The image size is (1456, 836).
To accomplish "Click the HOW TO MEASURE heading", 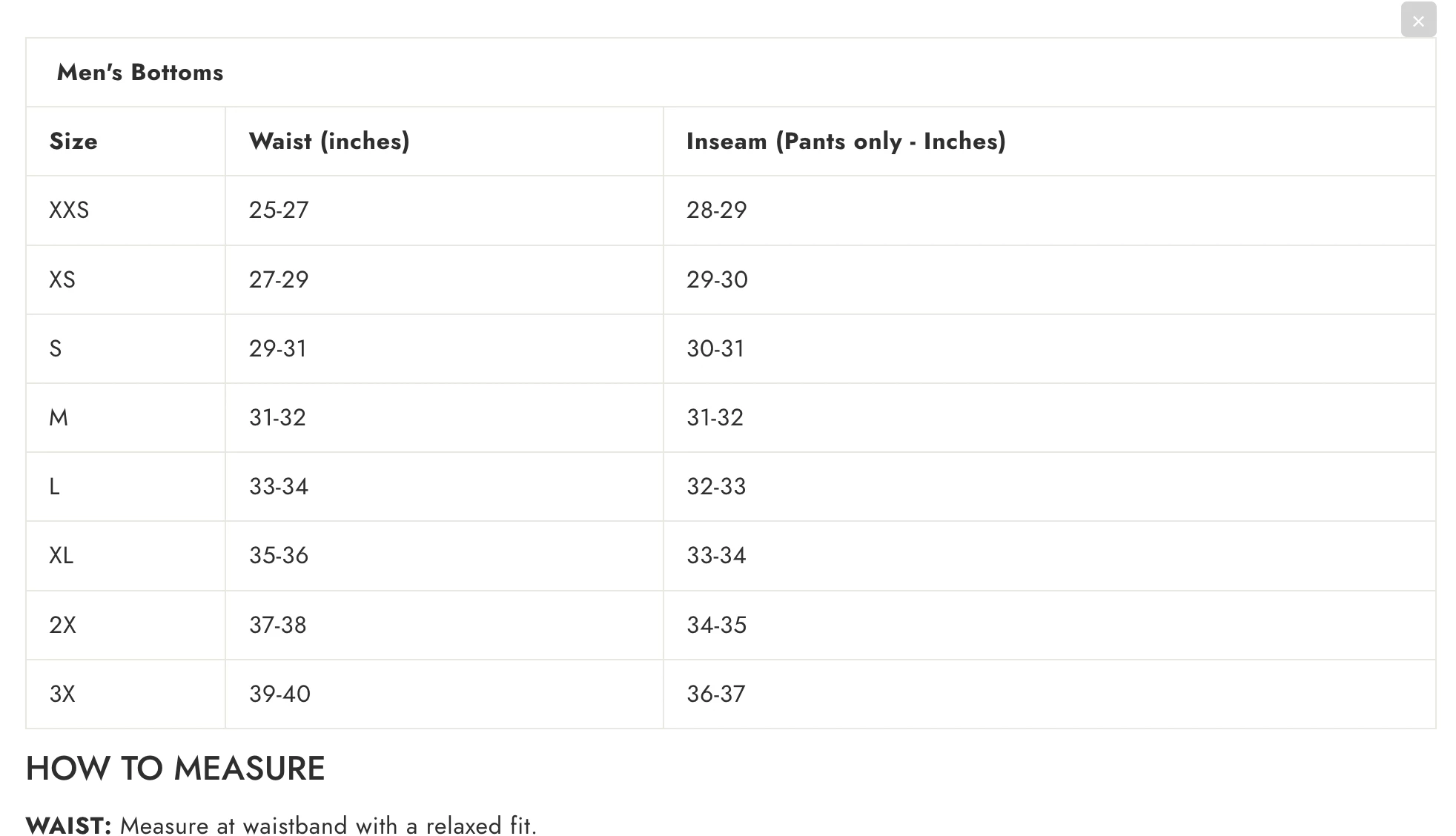I will tap(176, 769).
